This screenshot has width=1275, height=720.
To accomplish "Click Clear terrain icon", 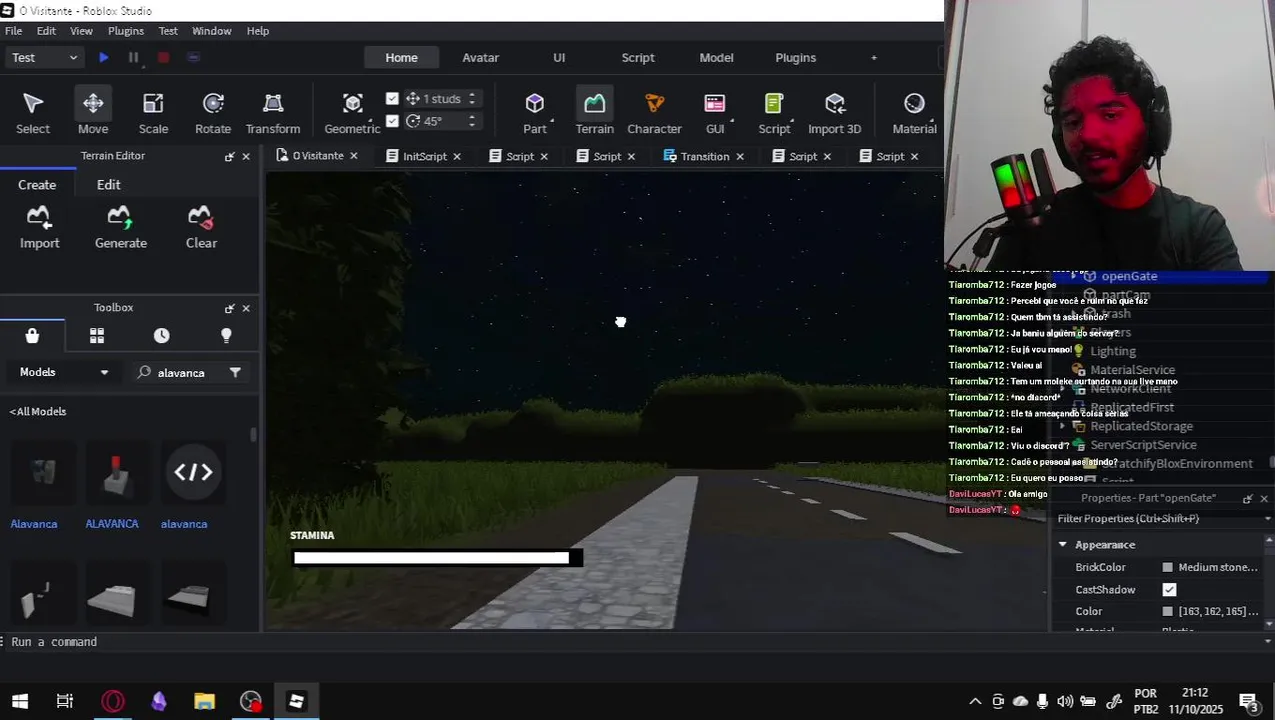I will 201,227.
